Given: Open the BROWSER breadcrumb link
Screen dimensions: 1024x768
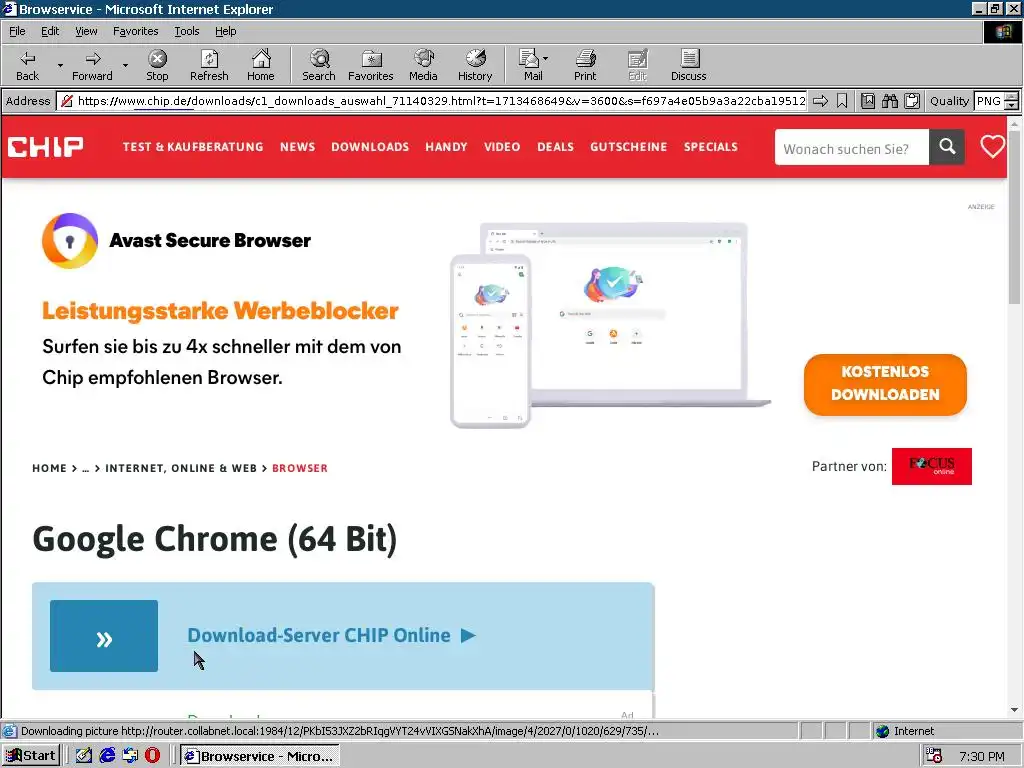Looking at the screenshot, I should 300,468.
